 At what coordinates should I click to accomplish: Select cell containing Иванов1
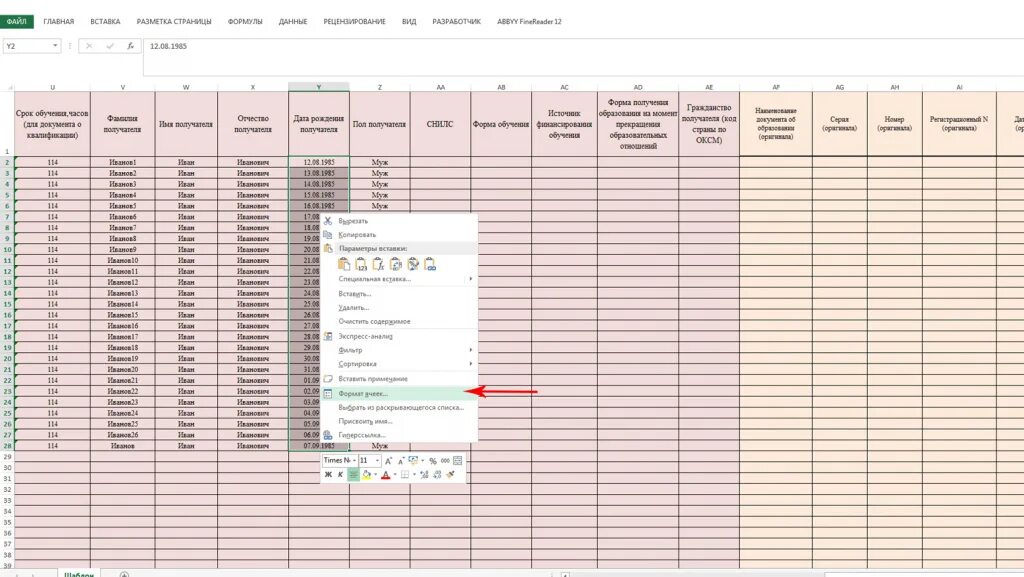[123, 162]
